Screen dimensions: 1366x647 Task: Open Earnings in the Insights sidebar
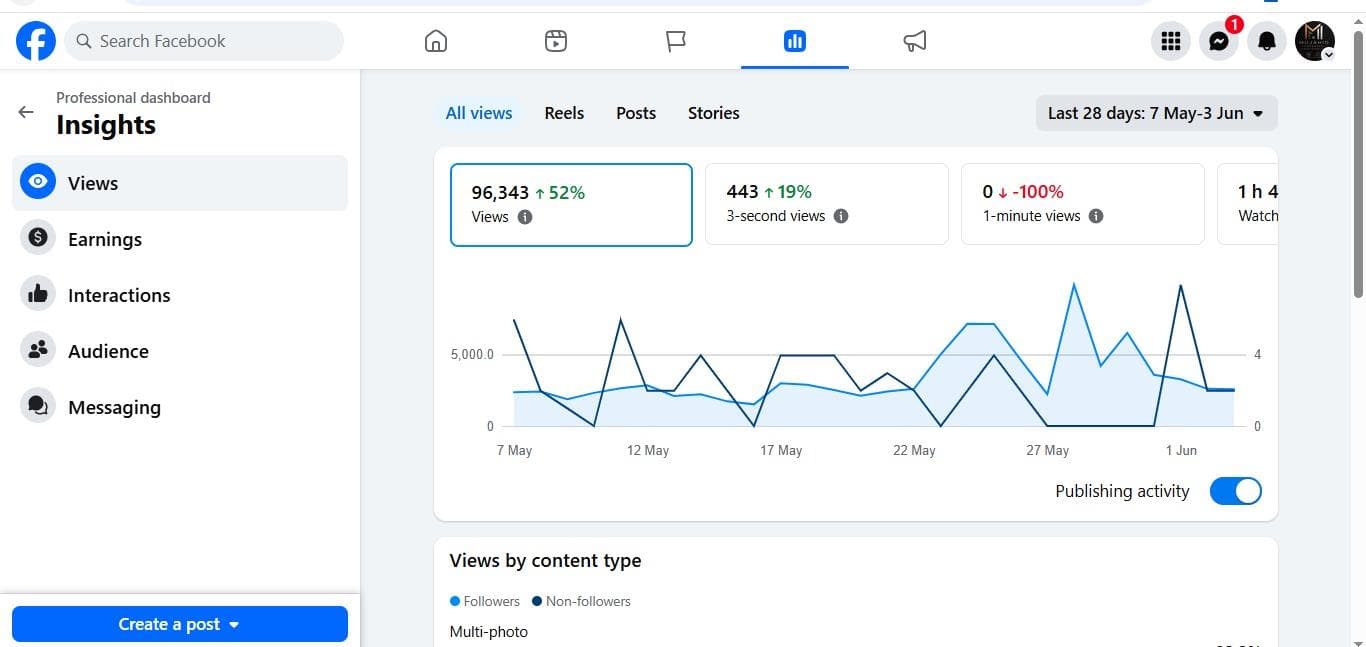(180, 239)
